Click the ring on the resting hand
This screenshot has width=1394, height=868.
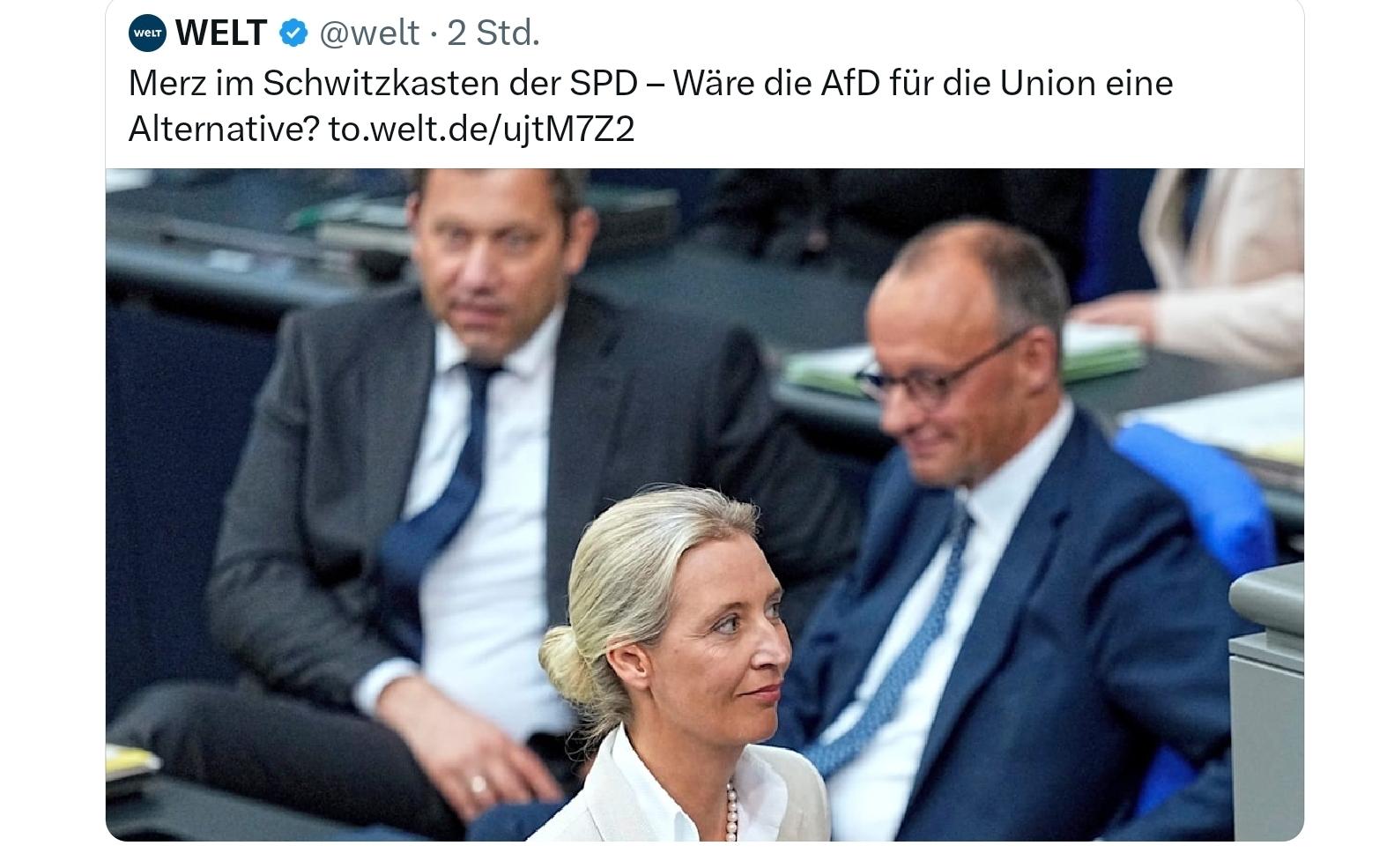478,784
